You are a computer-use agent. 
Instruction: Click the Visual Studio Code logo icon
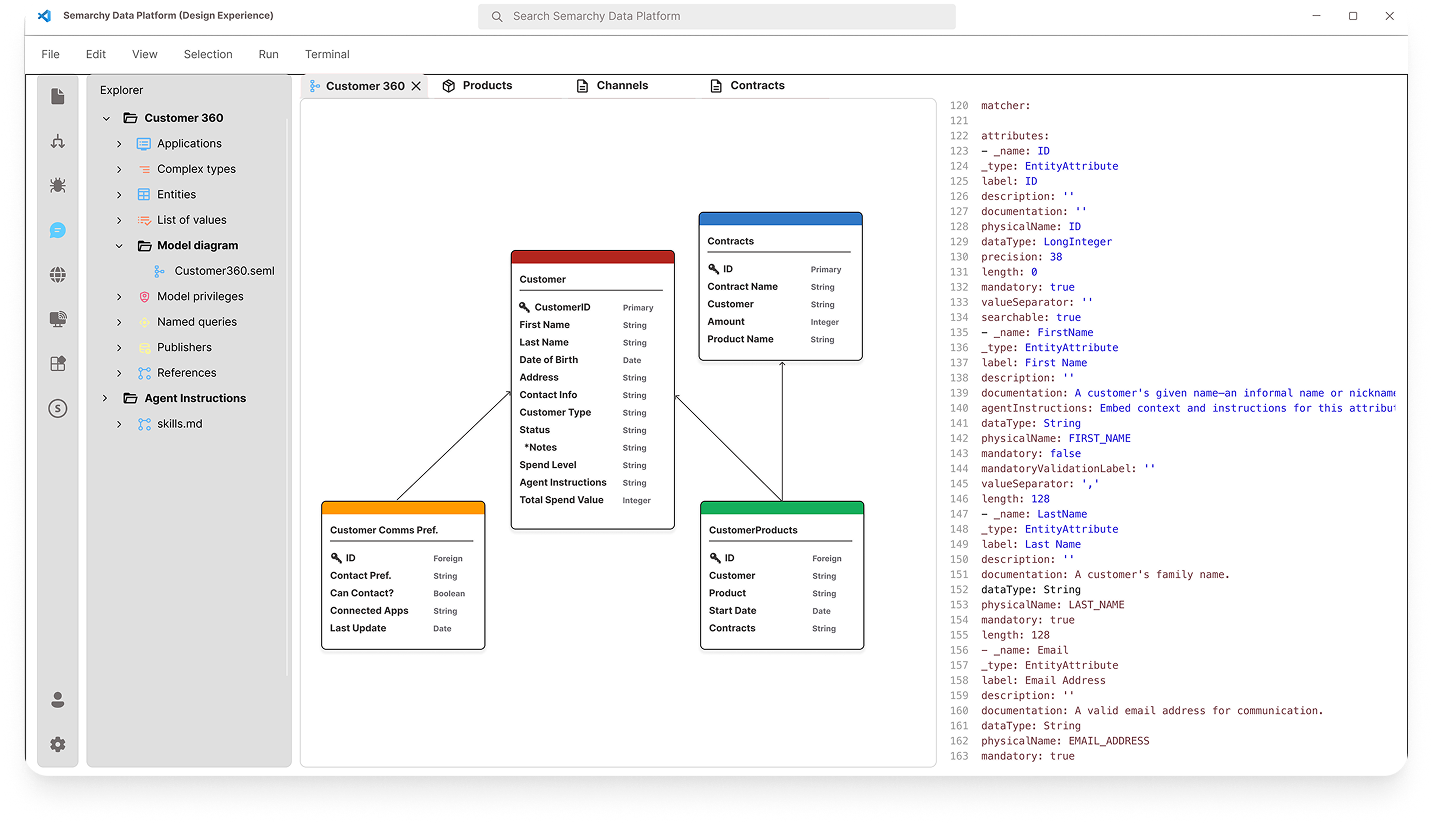pyautogui.click(x=44, y=16)
